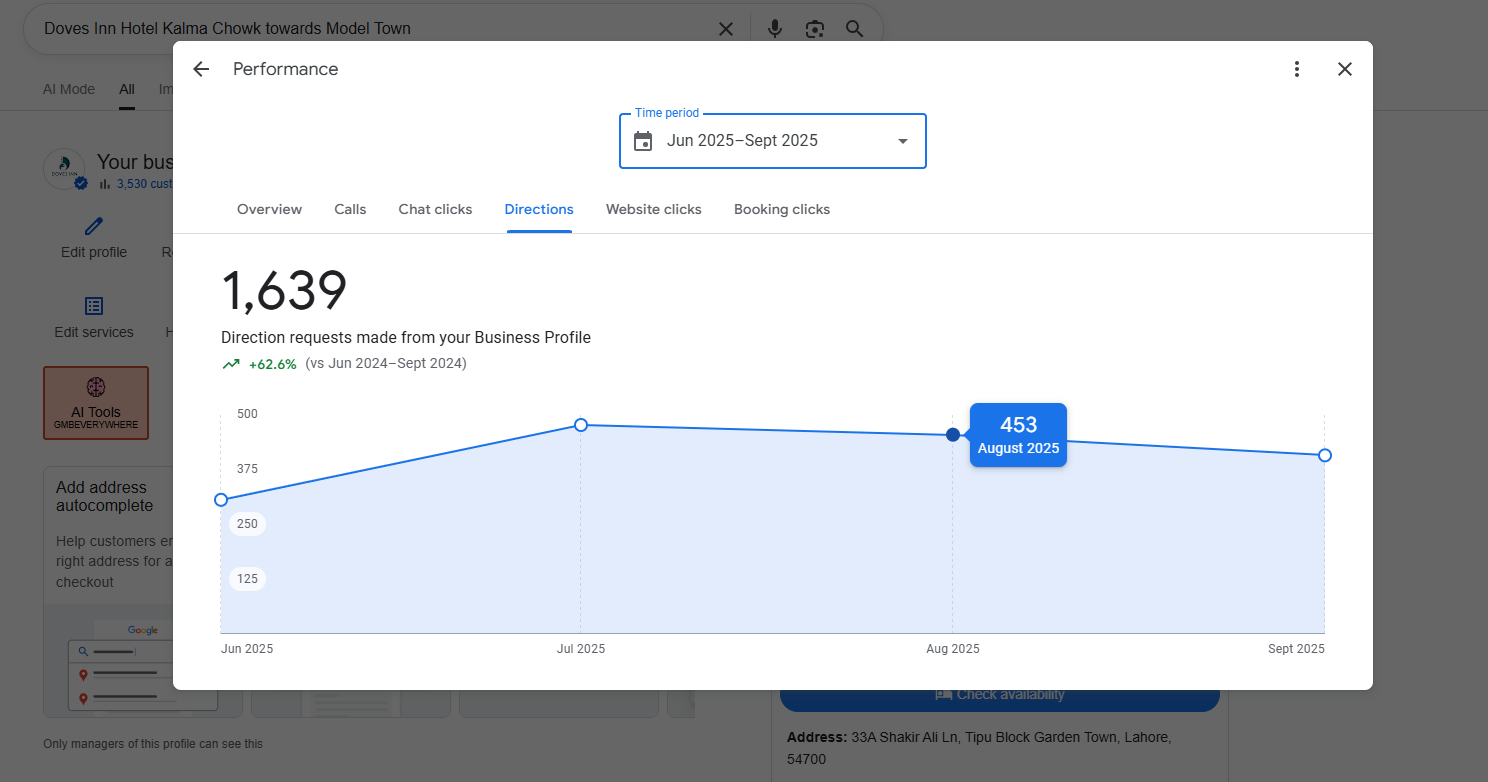Click the Jun 2025 data point on chart

(x=221, y=500)
